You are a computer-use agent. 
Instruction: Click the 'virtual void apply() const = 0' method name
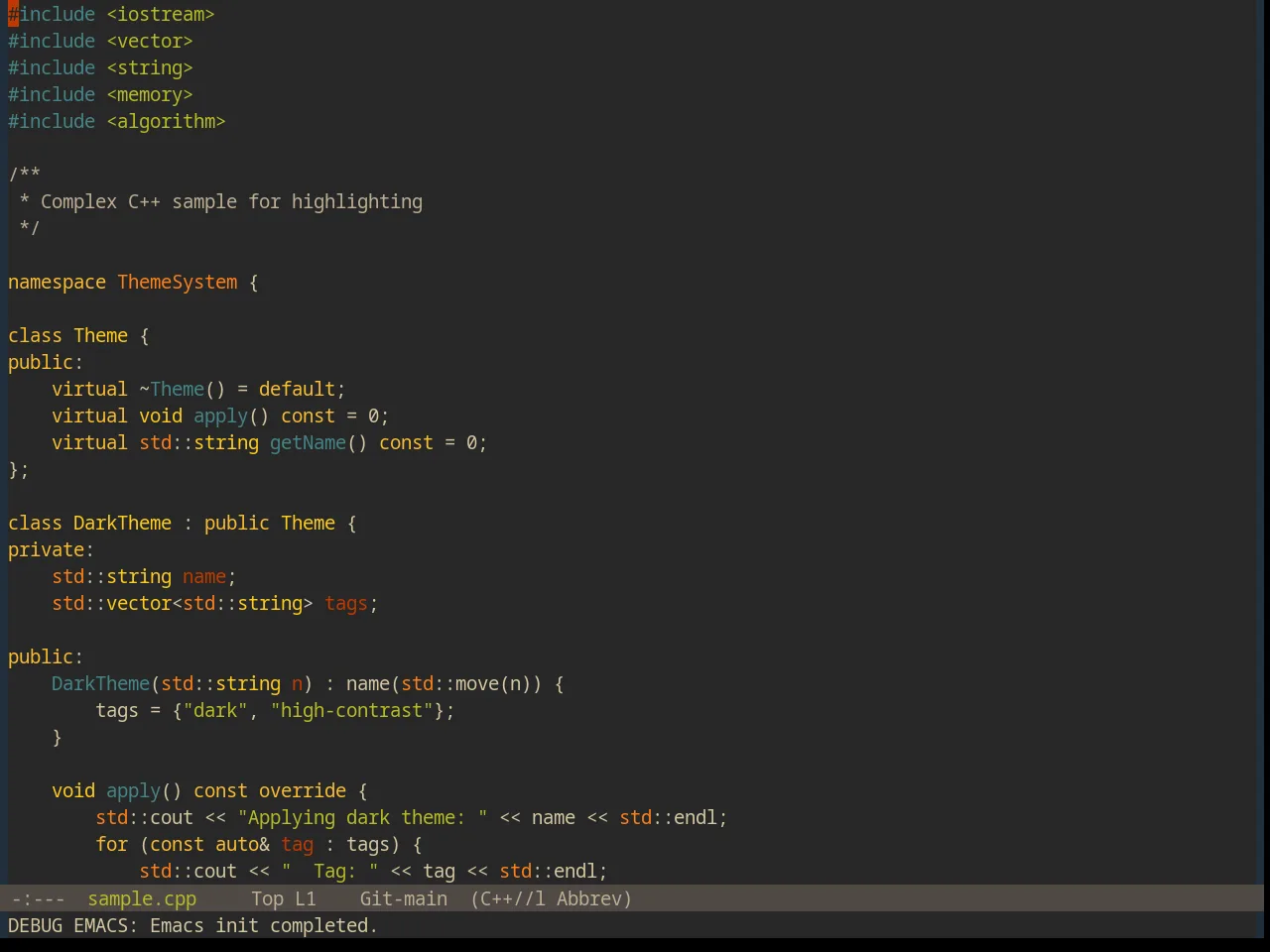click(x=220, y=416)
